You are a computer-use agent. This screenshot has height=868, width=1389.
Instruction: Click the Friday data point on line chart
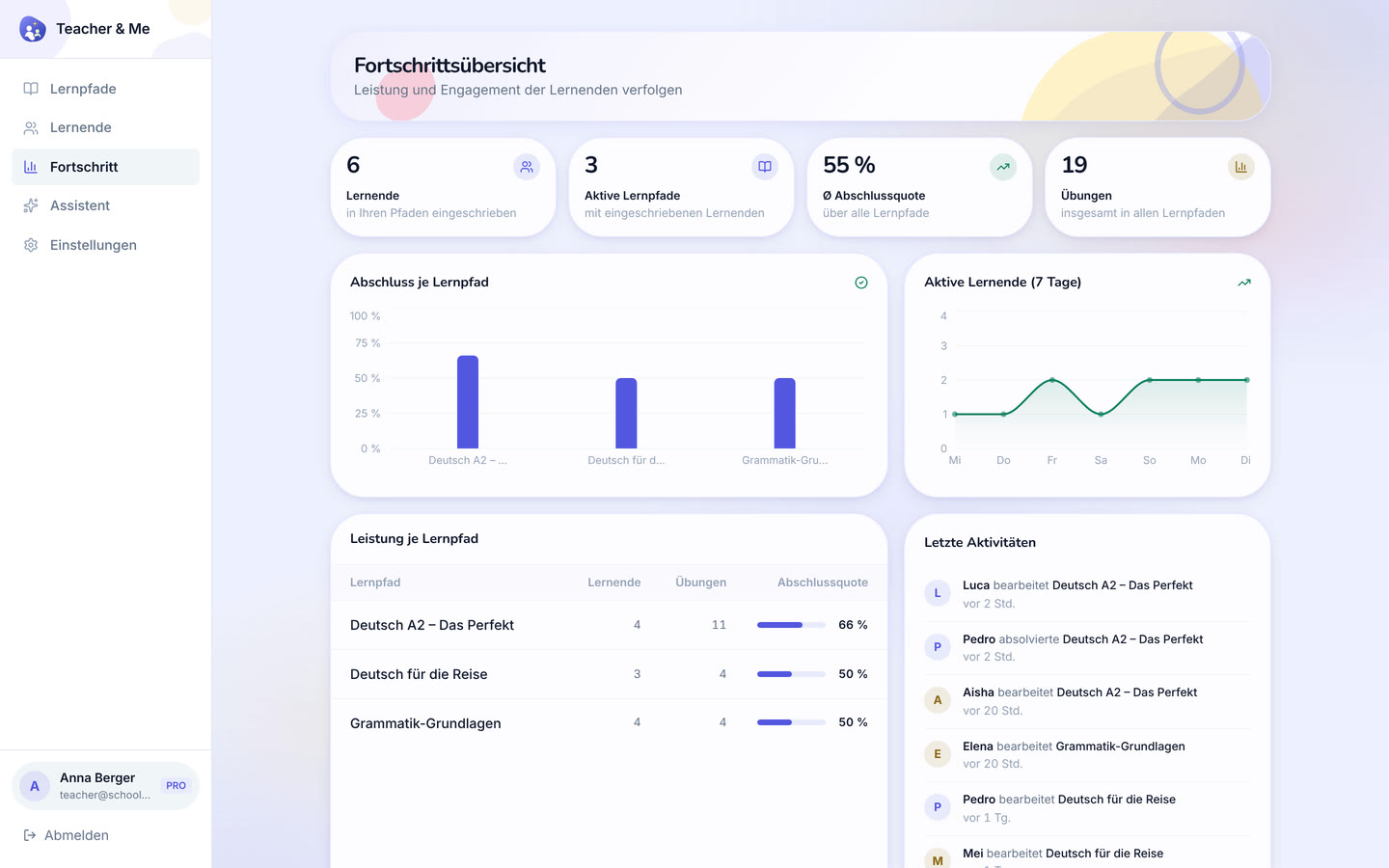point(1052,380)
